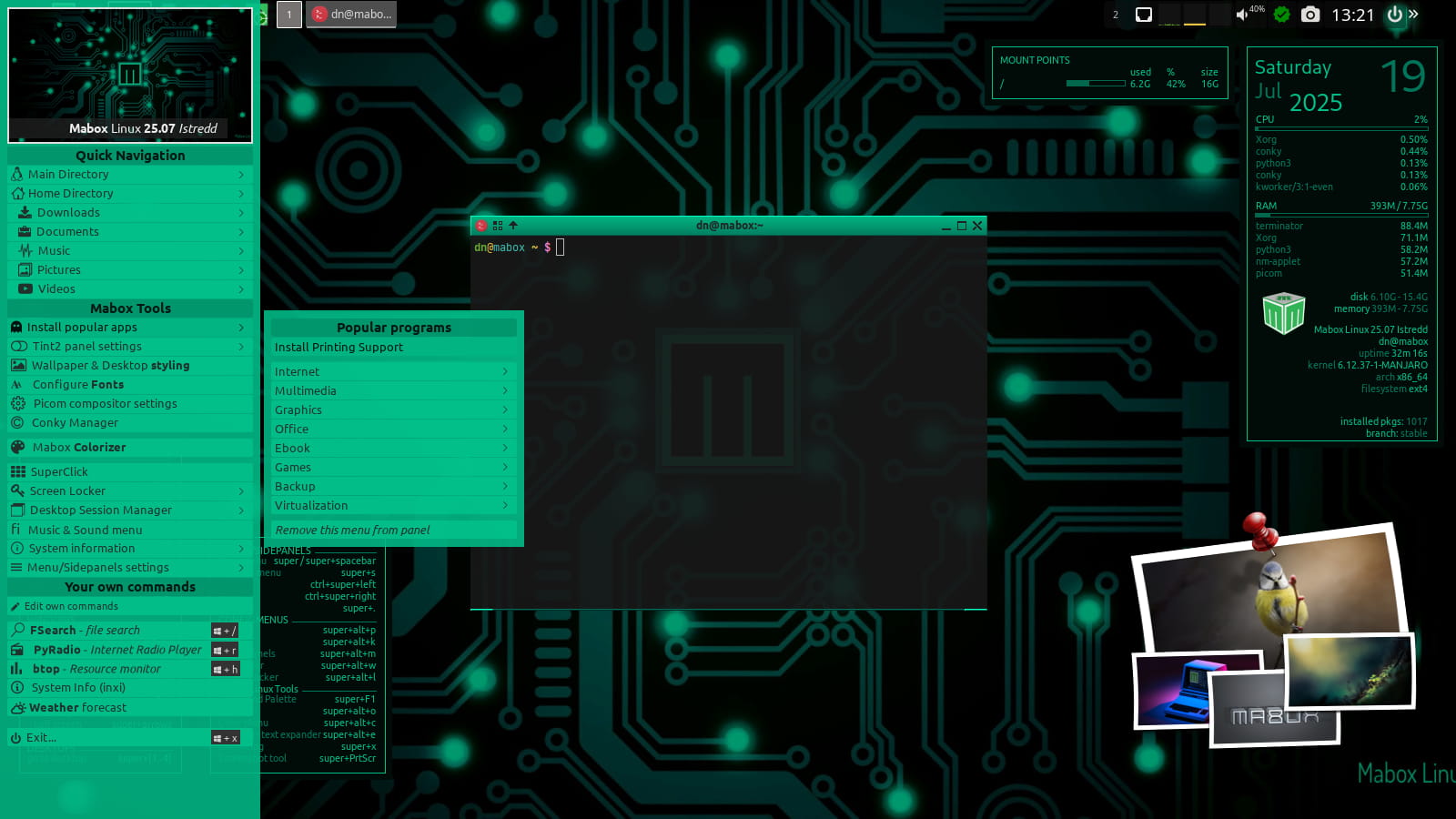The width and height of the screenshot is (1456, 819).
Task: Expand the Internet category arrow in Popular programs
Action: tap(505, 371)
